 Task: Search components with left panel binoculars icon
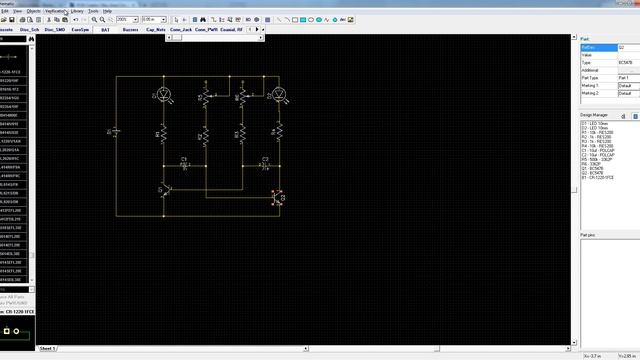31,39
